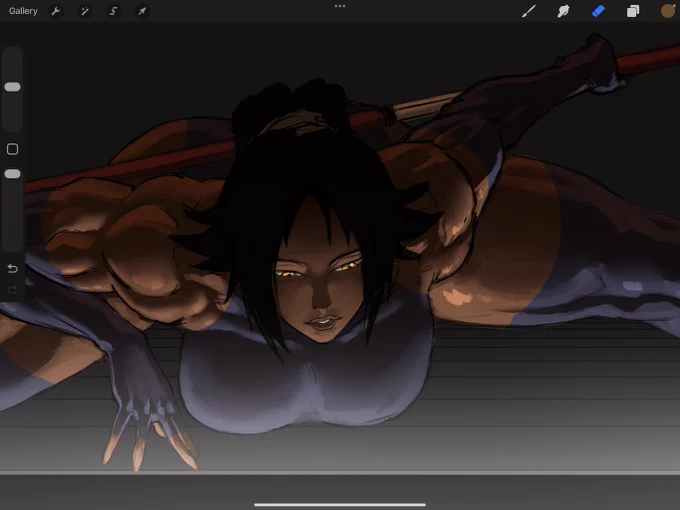
Task: Tap the home indicator bar
Action: pyautogui.click(x=340, y=504)
